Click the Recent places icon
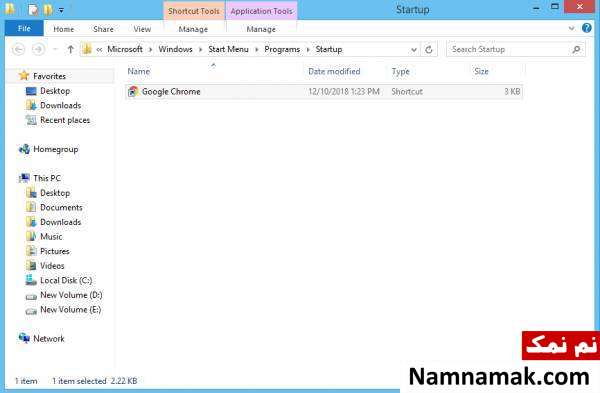This screenshot has width=600, height=393. [31, 120]
